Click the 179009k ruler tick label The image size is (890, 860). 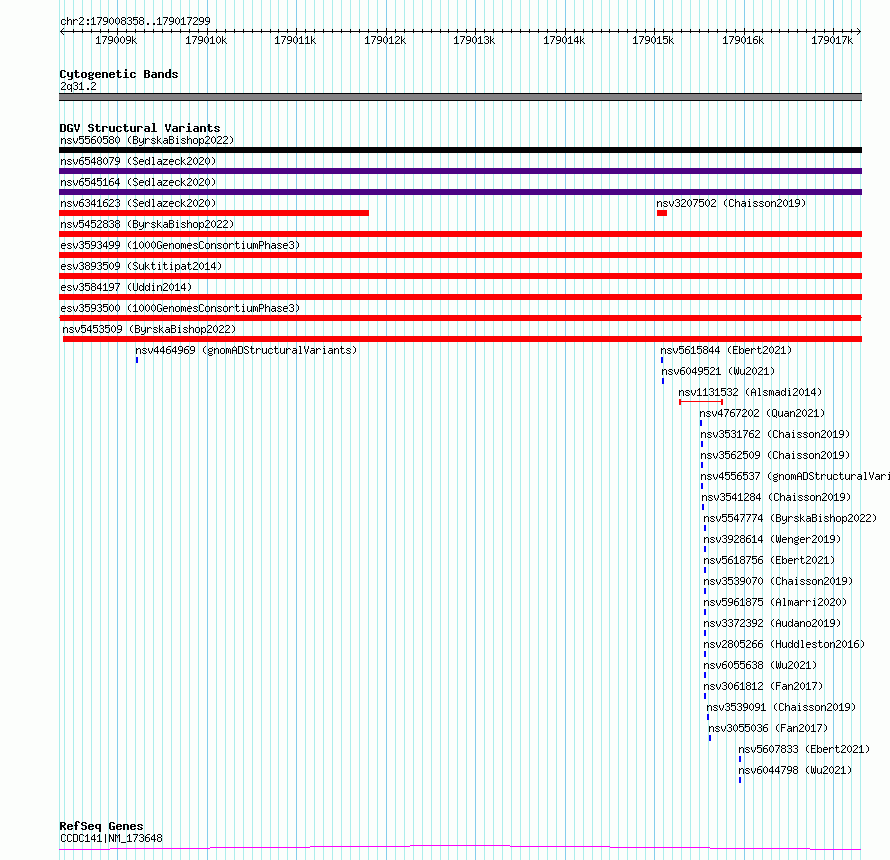116,40
